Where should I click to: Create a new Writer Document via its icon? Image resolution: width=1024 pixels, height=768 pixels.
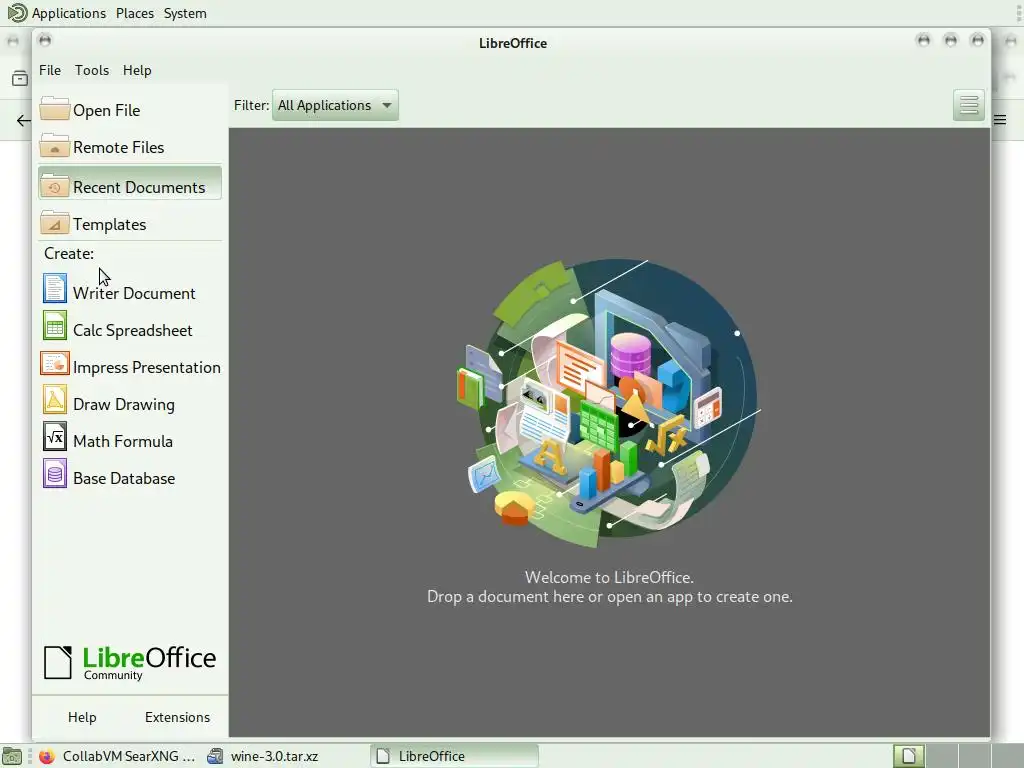tap(55, 288)
